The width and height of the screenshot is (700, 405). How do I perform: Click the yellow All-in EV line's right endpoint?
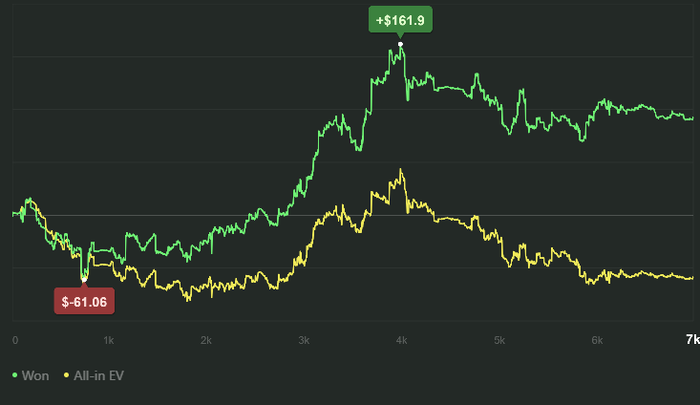point(692,278)
